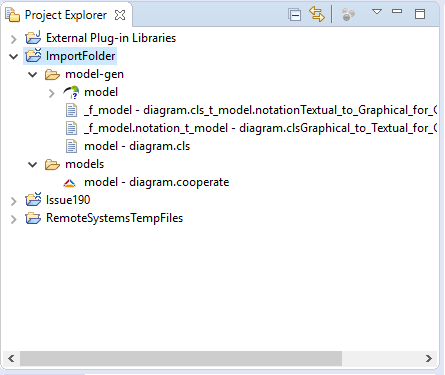Select model - diagram.cls file
This screenshot has height=375, width=445.
pos(137,146)
